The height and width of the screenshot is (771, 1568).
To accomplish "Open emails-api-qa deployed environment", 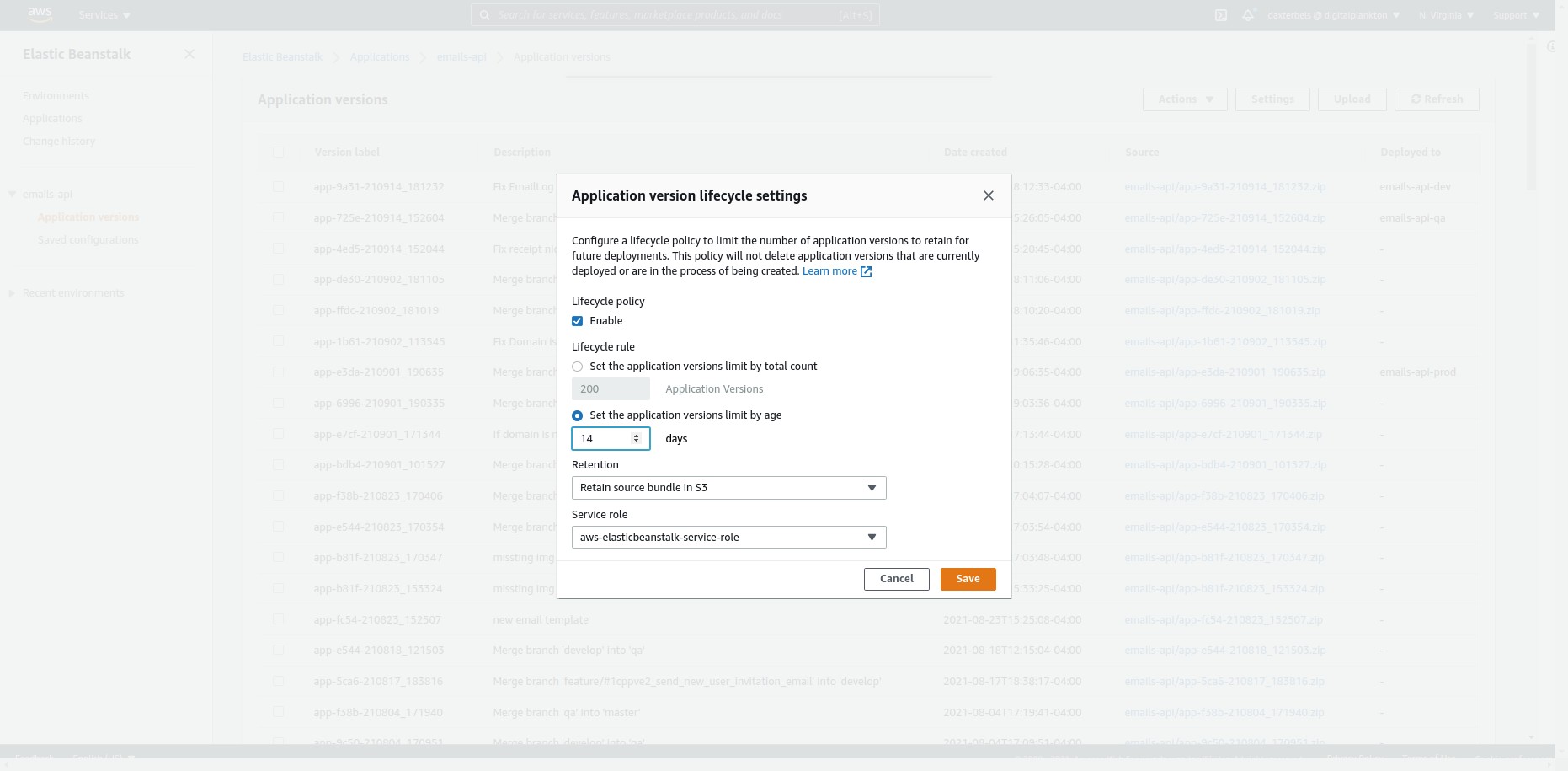I will (1413, 218).
